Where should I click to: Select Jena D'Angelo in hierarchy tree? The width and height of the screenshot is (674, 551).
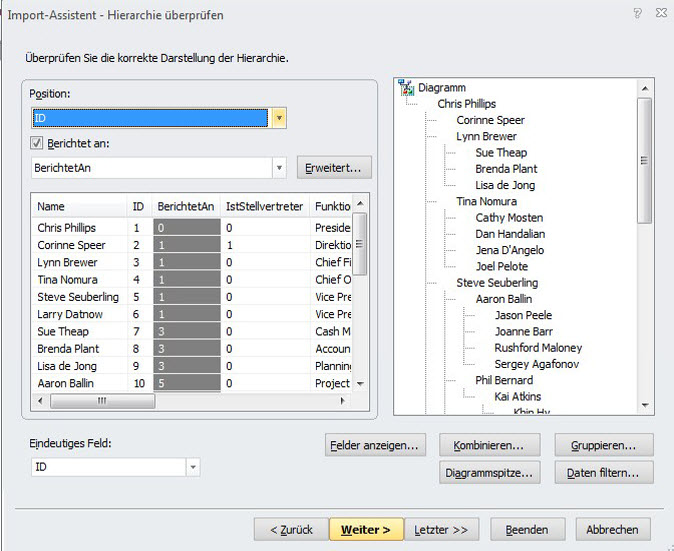pyautogui.click(x=509, y=250)
